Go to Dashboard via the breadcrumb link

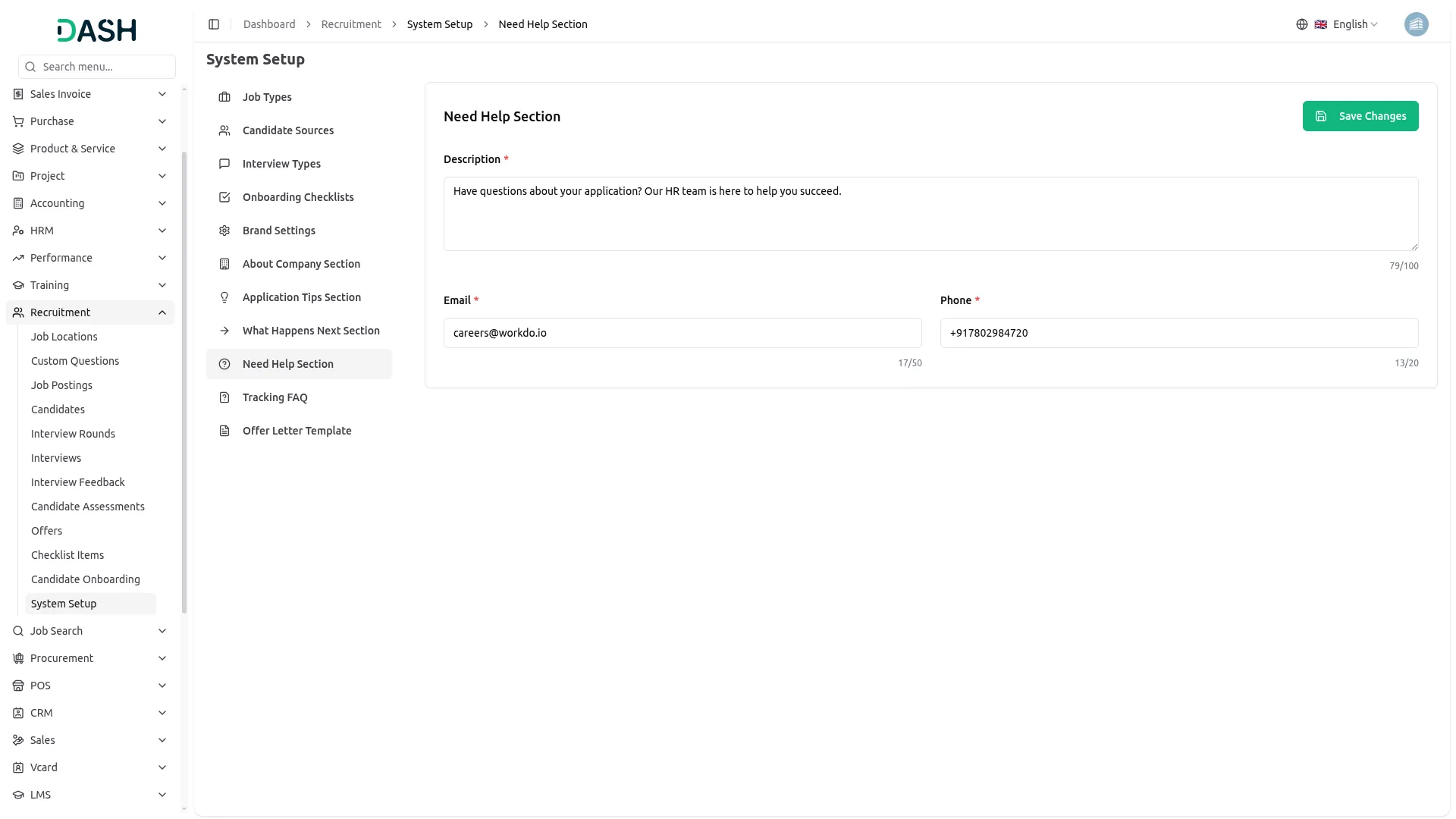pos(269,24)
